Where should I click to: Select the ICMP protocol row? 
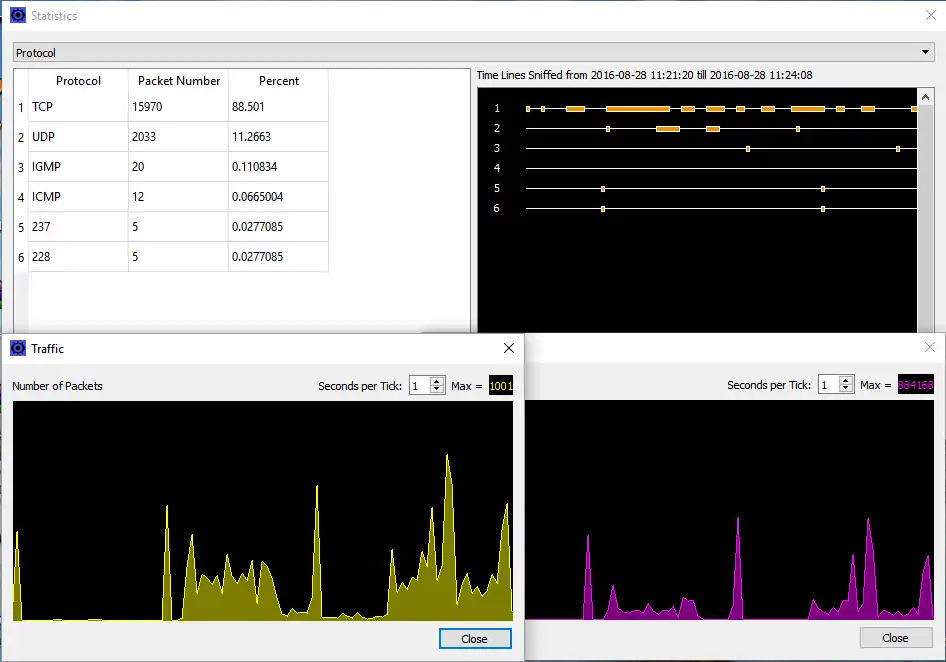[77, 196]
